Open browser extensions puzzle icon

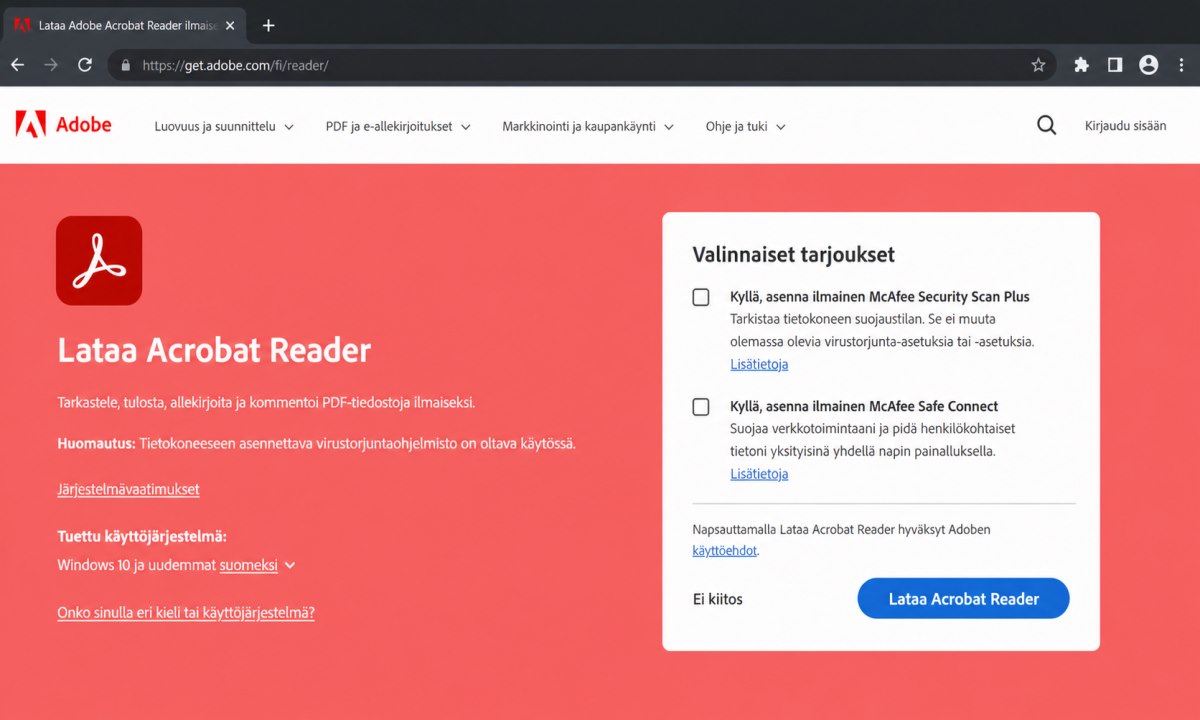click(x=1081, y=65)
